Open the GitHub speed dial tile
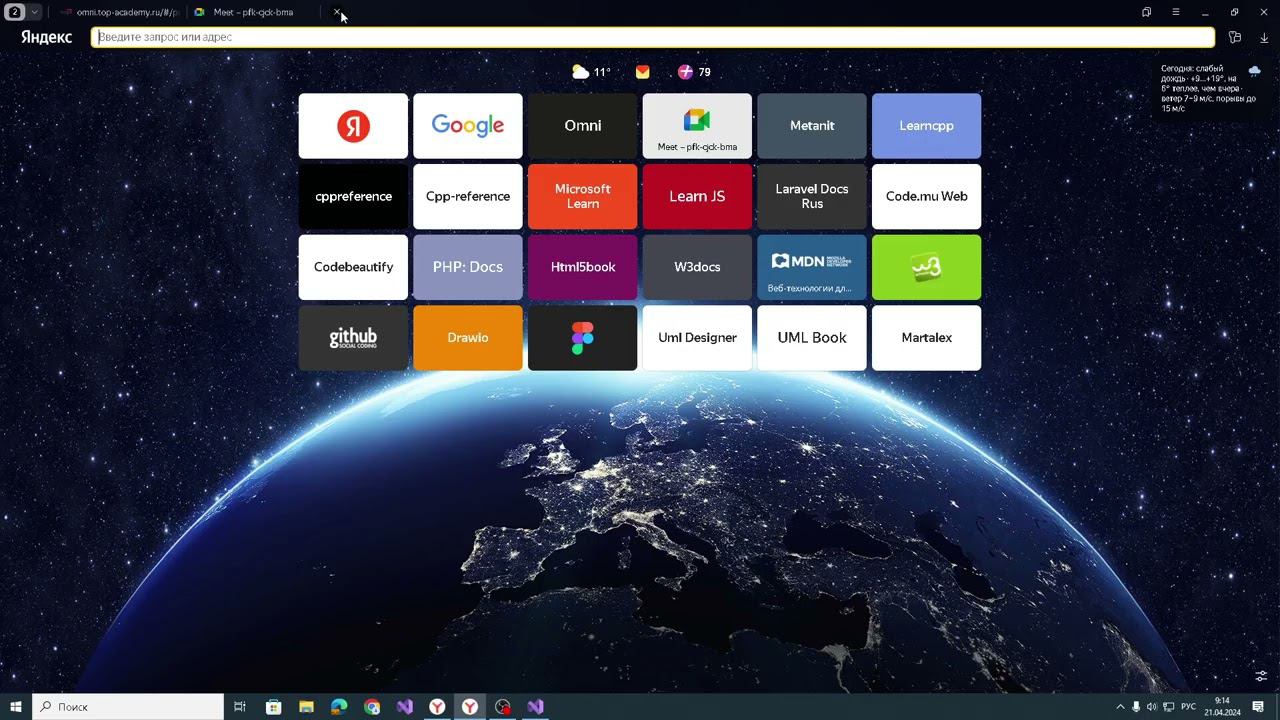Image resolution: width=1280 pixels, height=720 pixels. 353,338
